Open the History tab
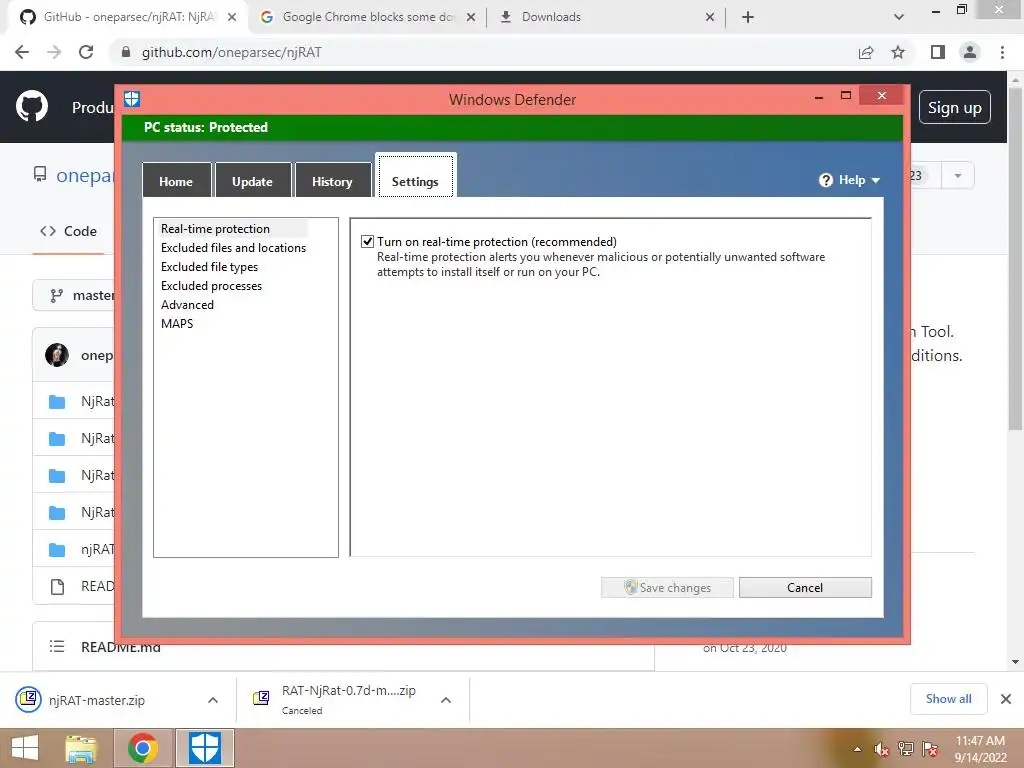Viewport: 1024px width, 768px height. 332,181
